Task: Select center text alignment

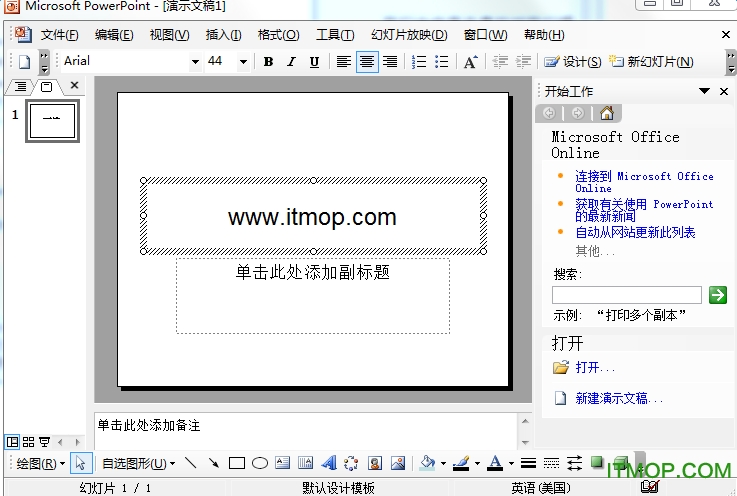Action: (x=367, y=62)
